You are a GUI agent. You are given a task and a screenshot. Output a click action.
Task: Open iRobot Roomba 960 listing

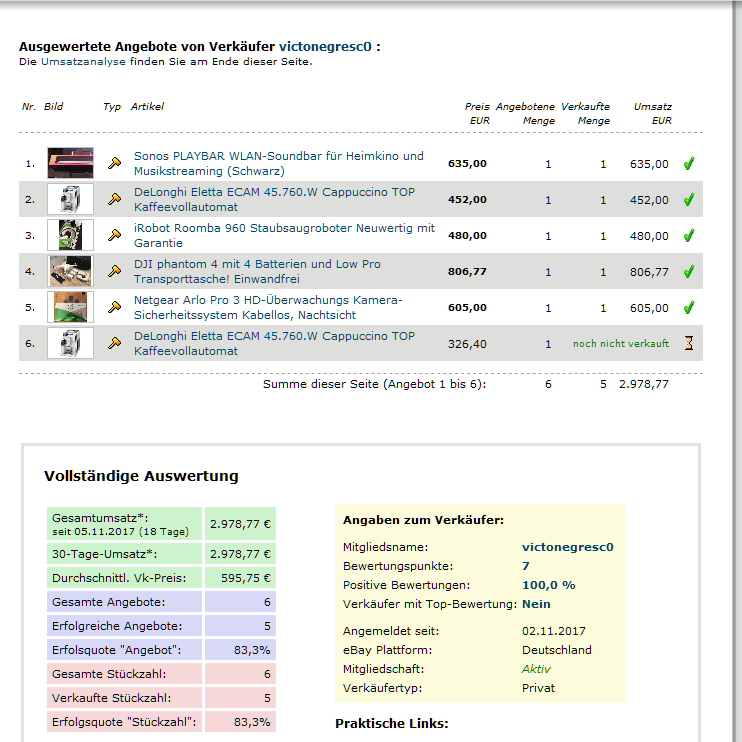[284, 235]
